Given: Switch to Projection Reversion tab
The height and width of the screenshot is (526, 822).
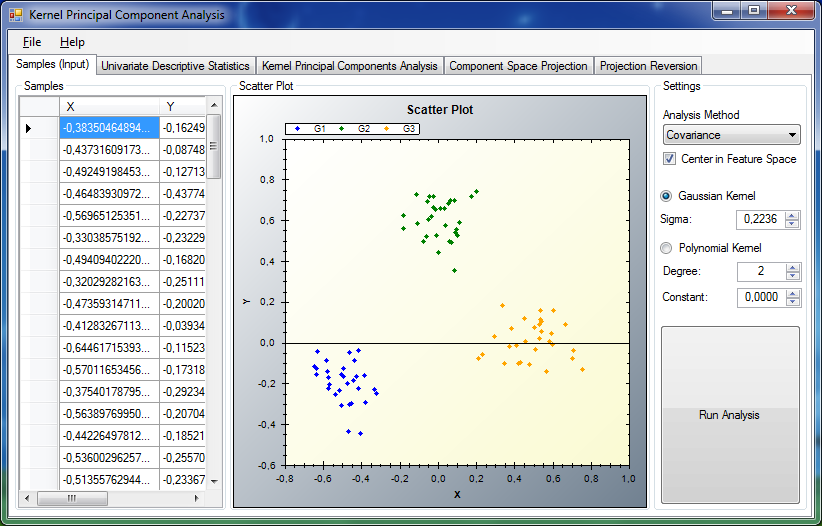Looking at the screenshot, I should pos(648,66).
